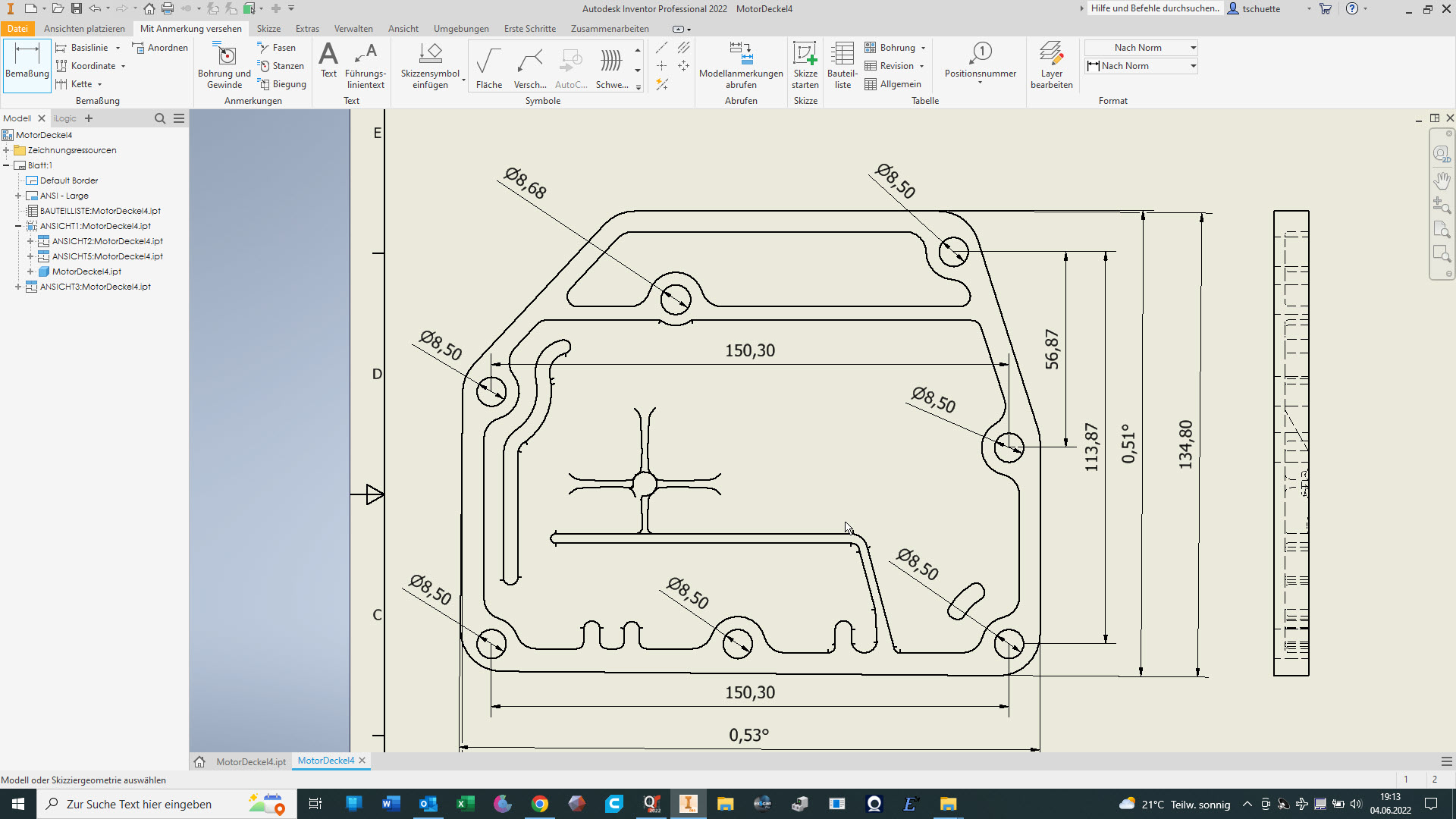Open the Skizze ribbon tab
Viewport: 1456px width, 819px height.
[x=268, y=29]
